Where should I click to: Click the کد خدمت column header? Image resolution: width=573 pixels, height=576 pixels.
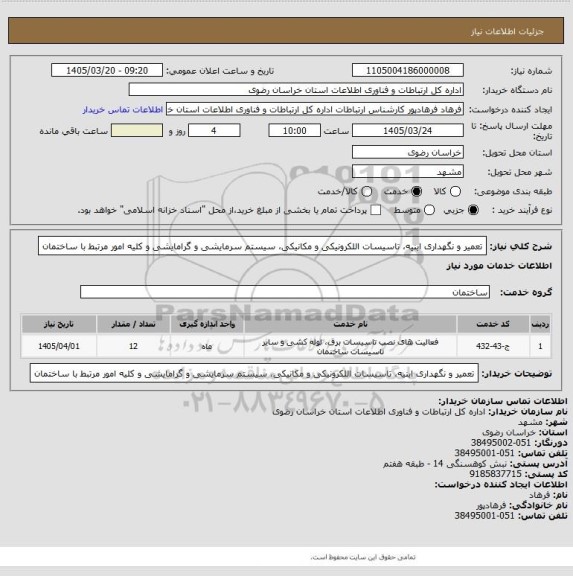click(493, 324)
